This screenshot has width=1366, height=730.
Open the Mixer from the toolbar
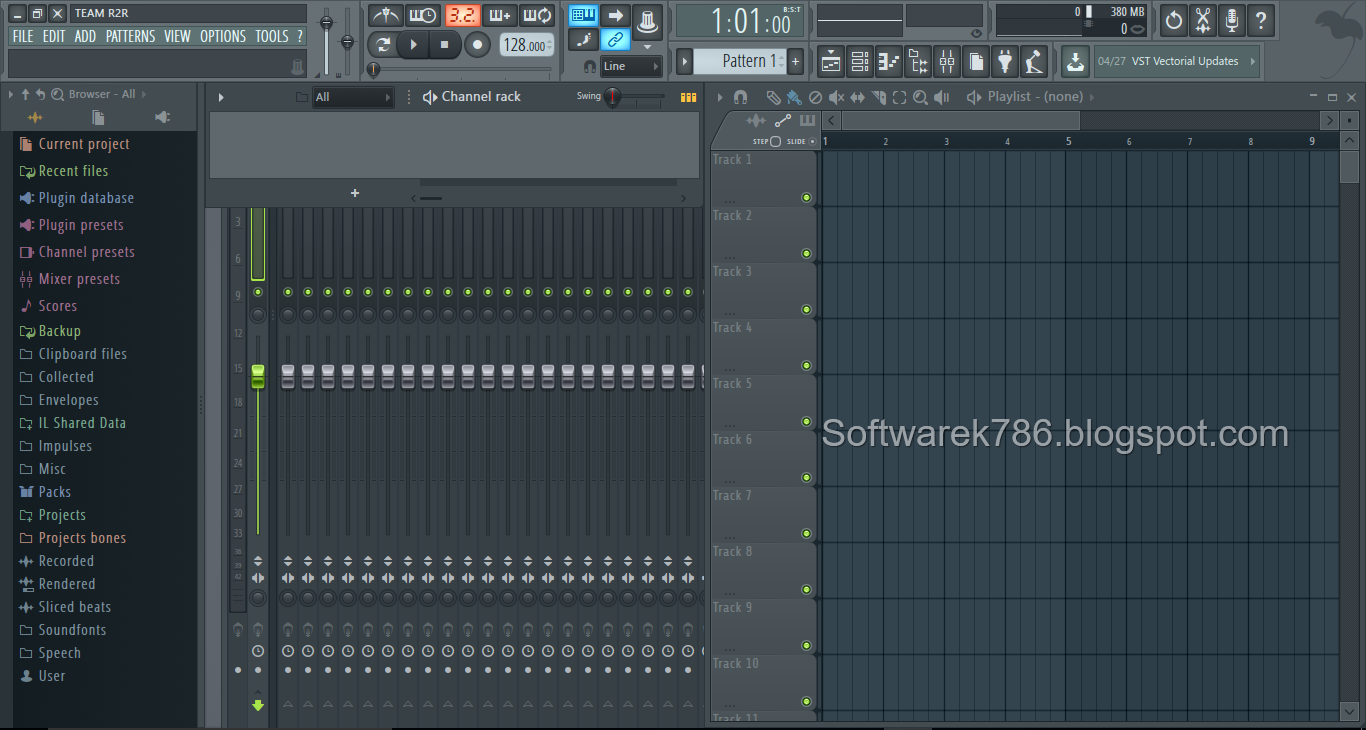pos(947,62)
